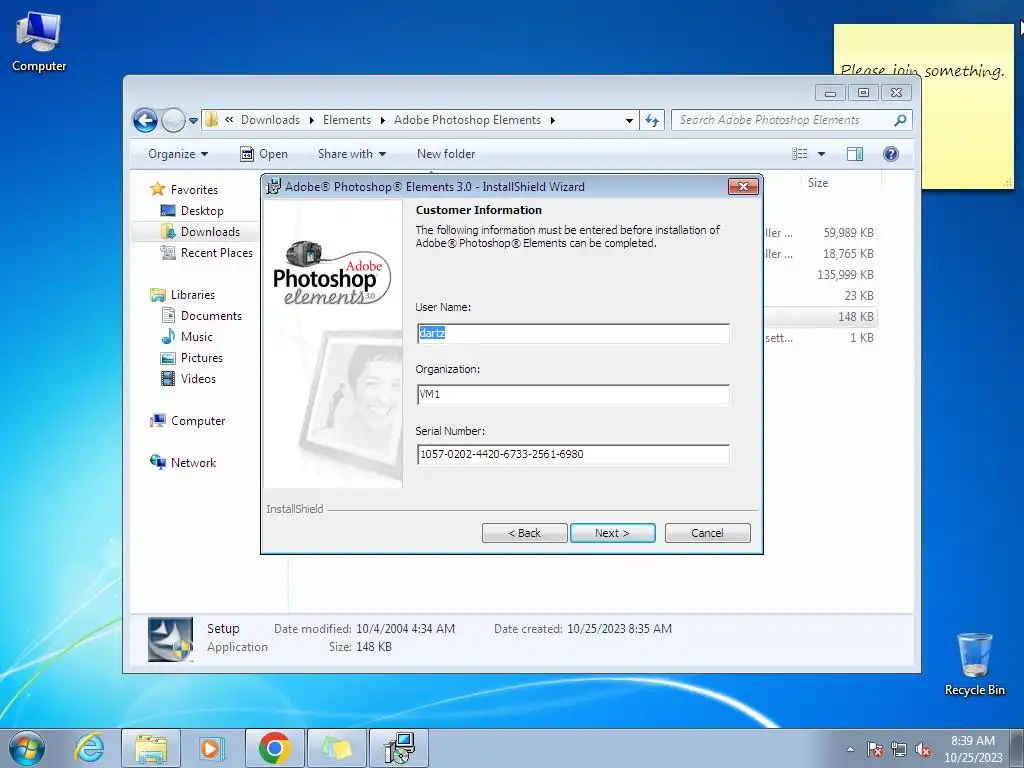Expand the arrow after Downloads breadcrumb
This screenshot has height=768, width=1024.
point(312,120)
